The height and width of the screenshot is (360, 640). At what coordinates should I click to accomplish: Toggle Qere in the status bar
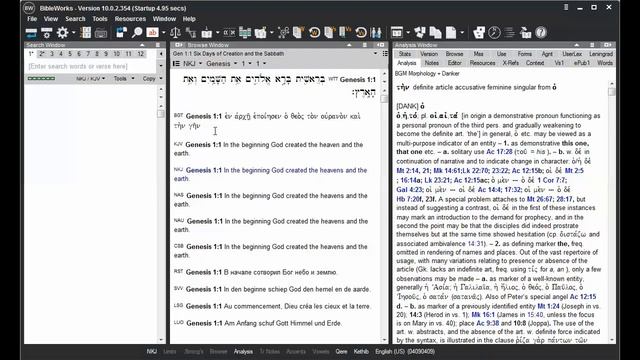pyautogui.click(x=342, y=351)
